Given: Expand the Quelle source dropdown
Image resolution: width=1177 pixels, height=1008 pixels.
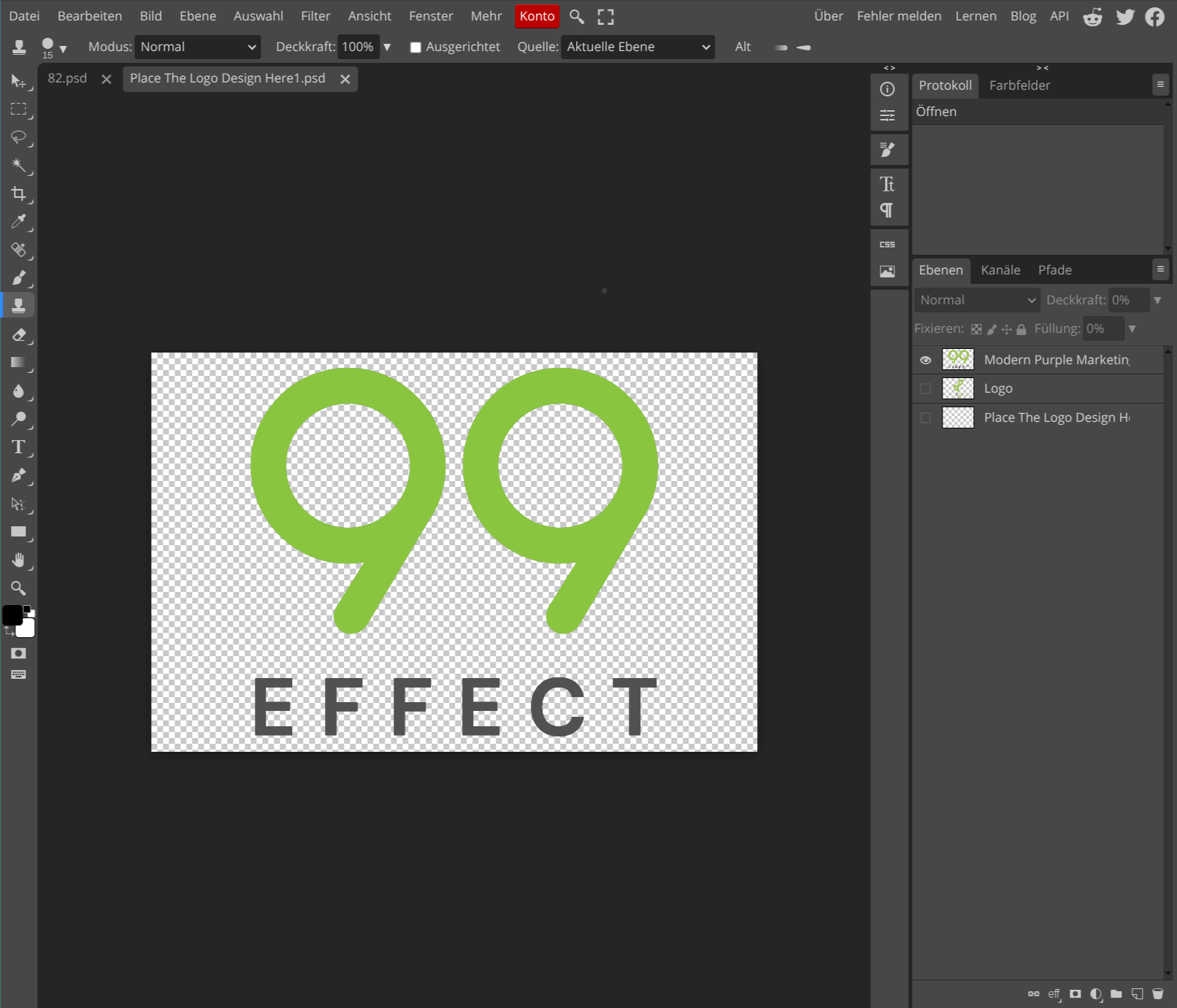Looking at the screenshot, I should [x=637, y=47].
